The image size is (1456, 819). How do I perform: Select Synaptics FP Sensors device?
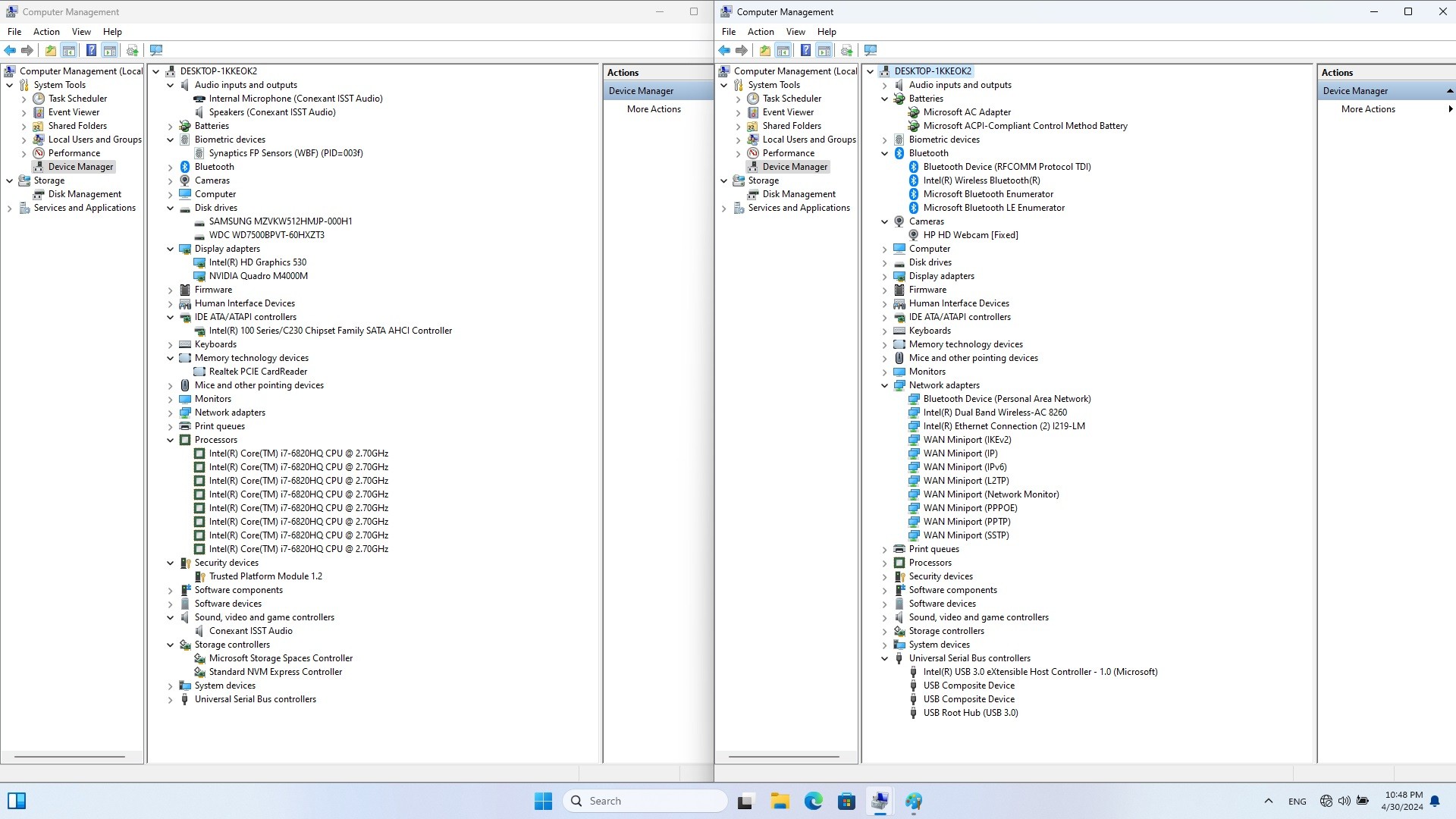[x=286, y=153]
